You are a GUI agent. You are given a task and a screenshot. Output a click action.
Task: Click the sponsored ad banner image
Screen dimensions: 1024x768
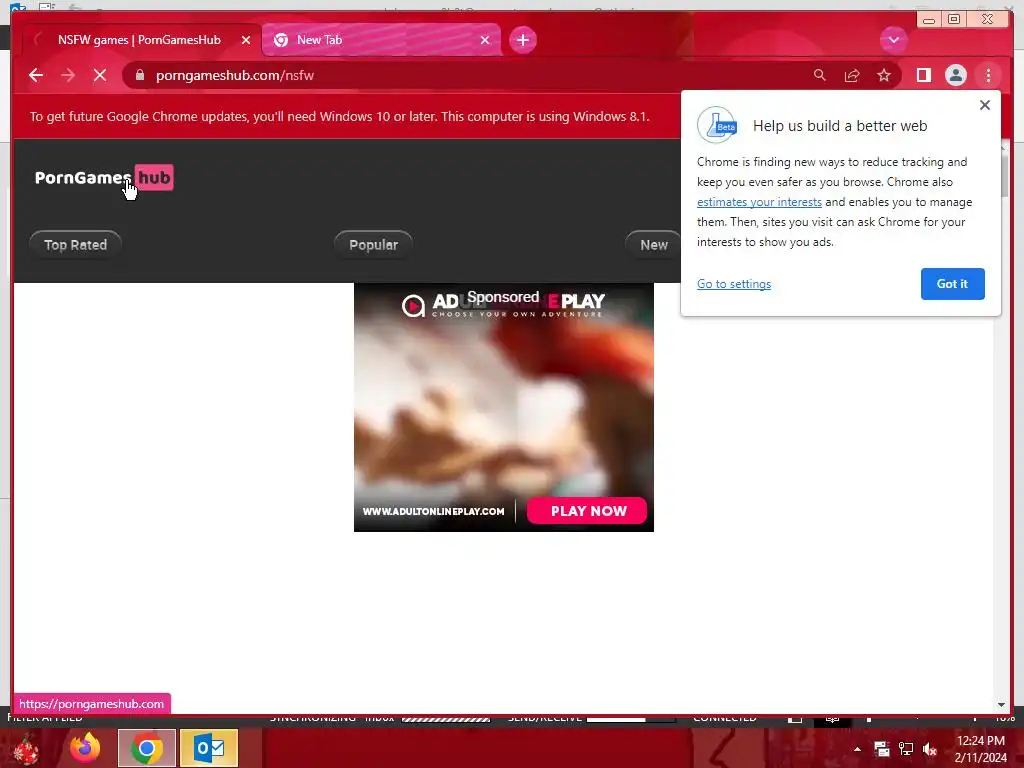coord(504,407)
